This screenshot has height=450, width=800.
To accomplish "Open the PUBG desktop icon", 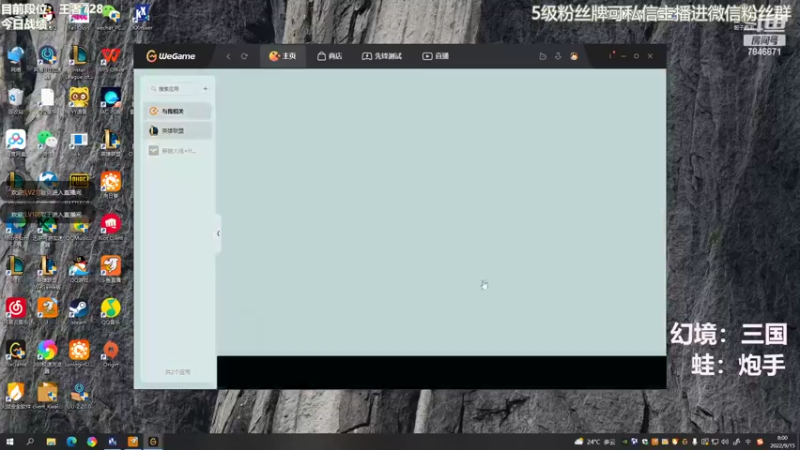I will click(x=79, y=183).
